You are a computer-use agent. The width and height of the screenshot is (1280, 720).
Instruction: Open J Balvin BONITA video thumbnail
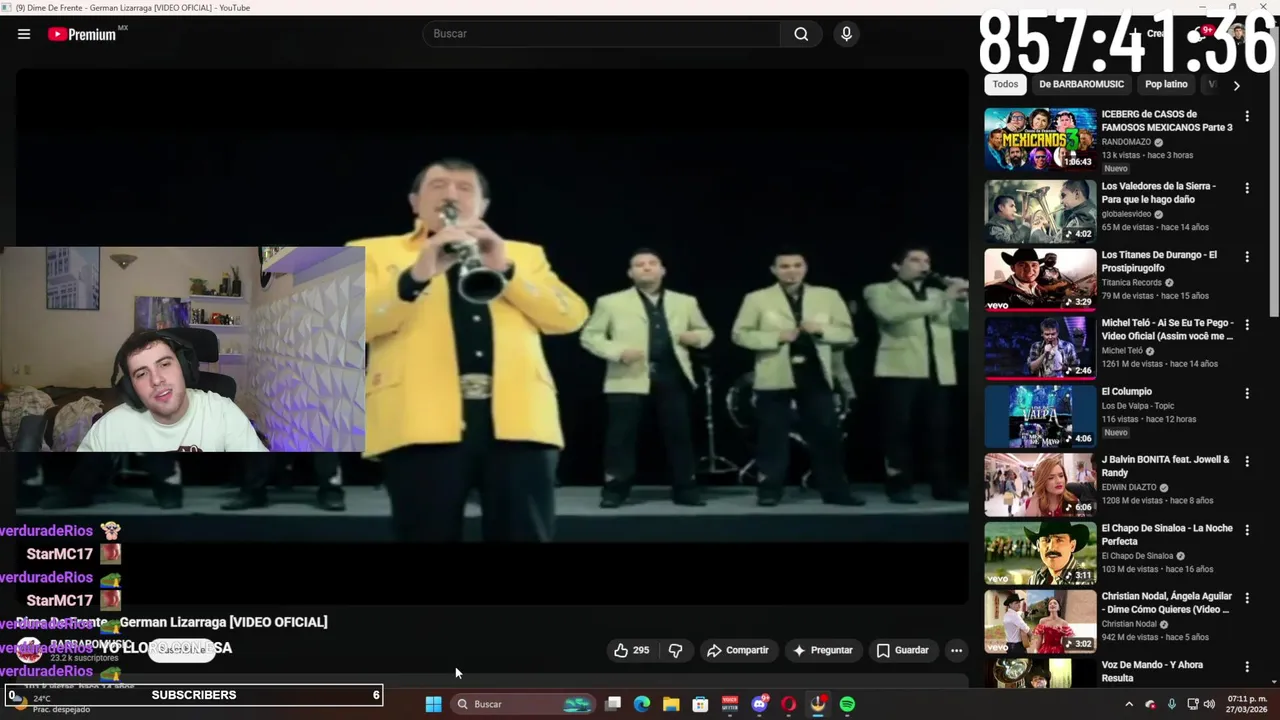(1040, 484)
